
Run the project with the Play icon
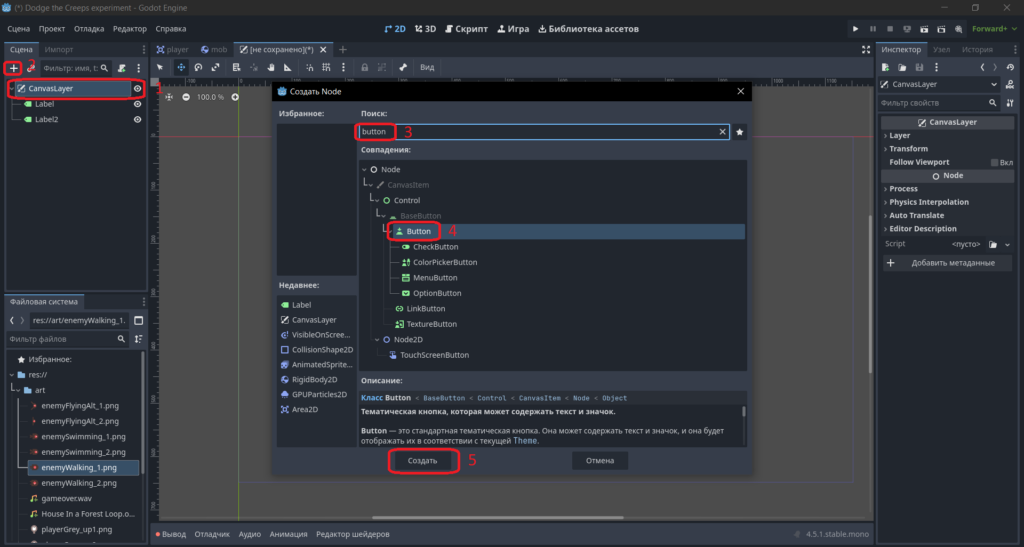[x=855, y=29]
